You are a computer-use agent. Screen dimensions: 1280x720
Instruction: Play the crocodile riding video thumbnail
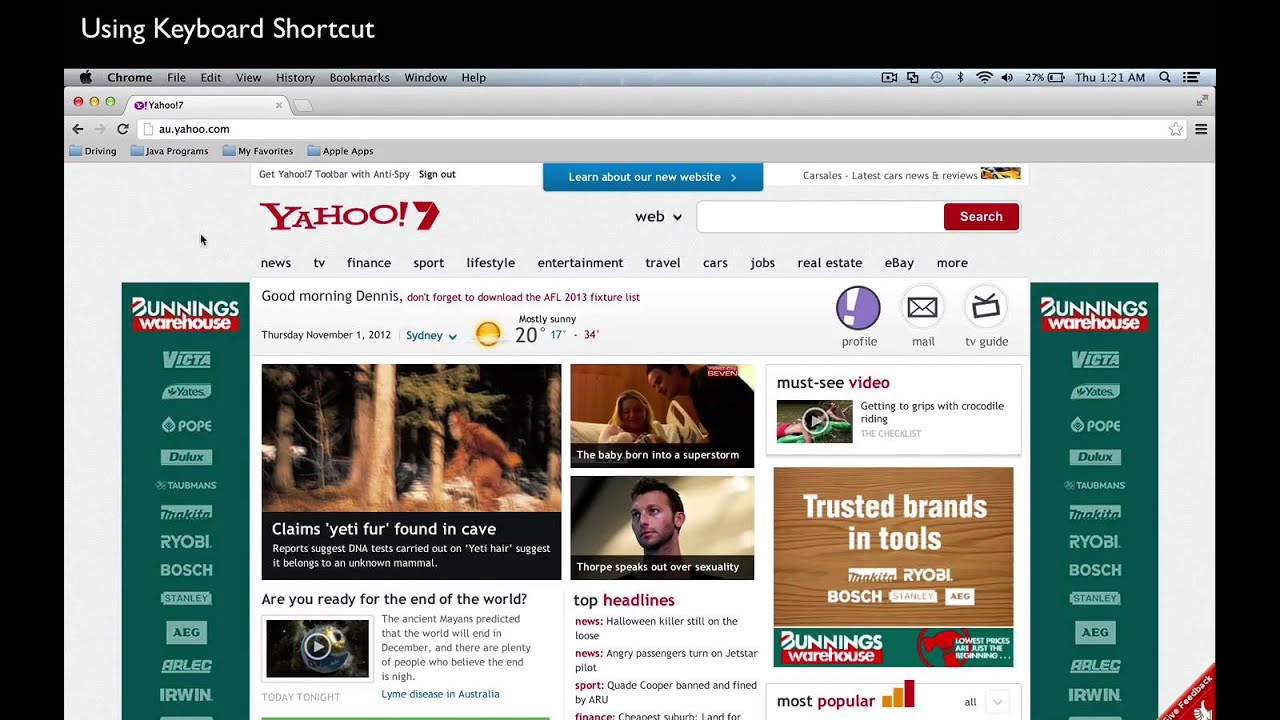tap(814, 421)
